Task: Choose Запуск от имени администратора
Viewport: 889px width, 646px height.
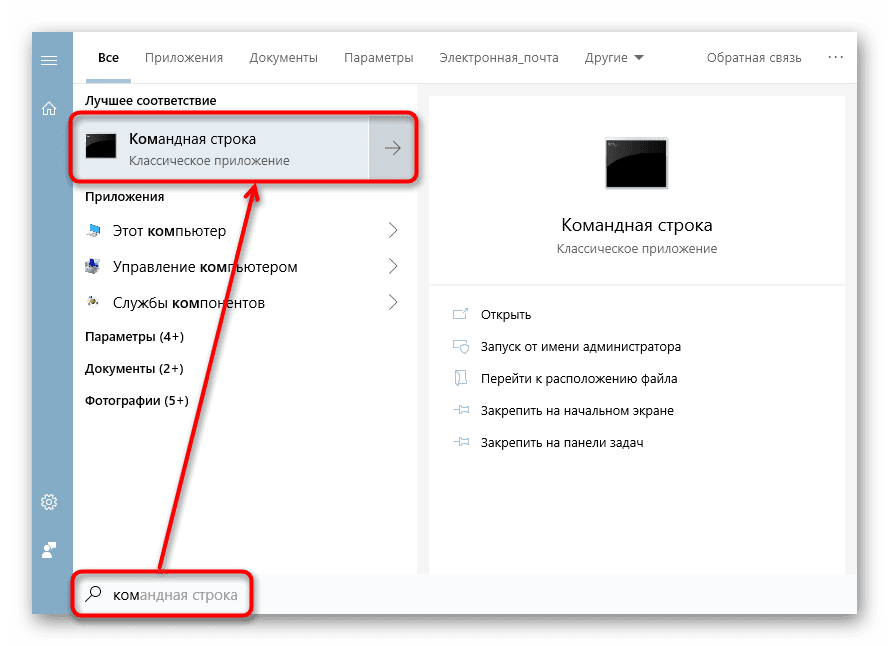Action: click(581, 347)
